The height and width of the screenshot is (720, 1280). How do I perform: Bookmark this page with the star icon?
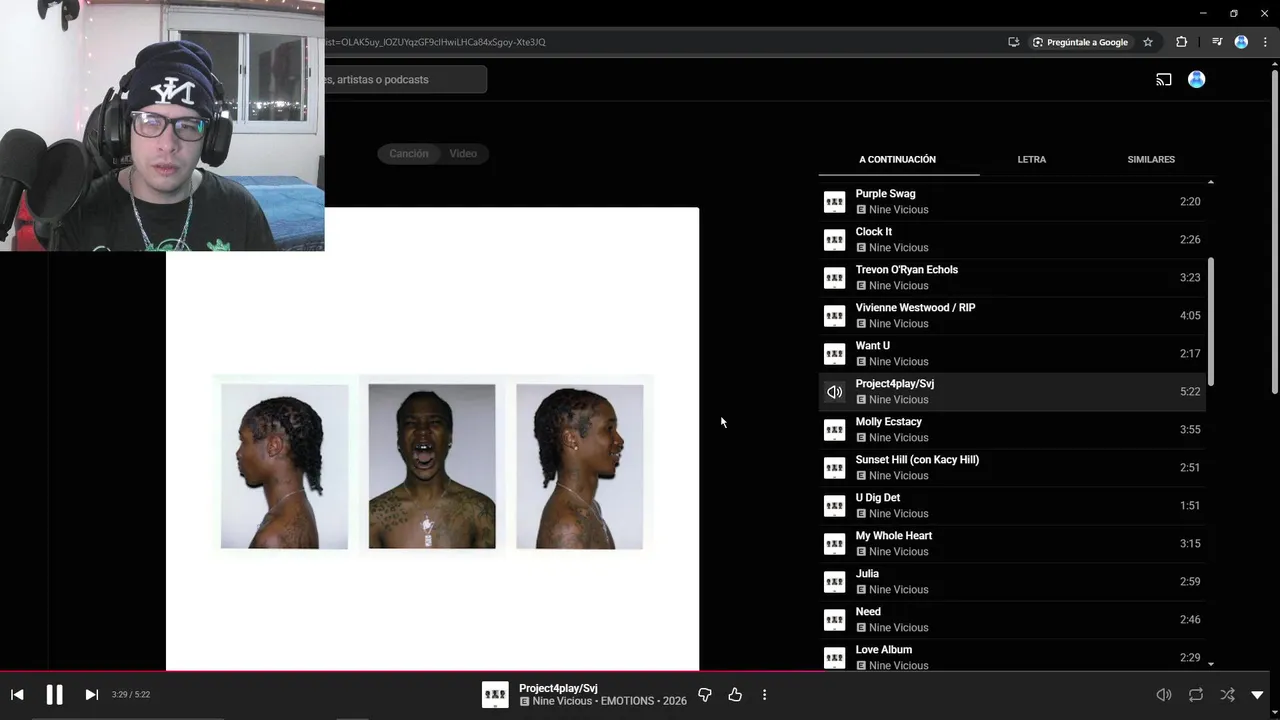coord(1148,42)
